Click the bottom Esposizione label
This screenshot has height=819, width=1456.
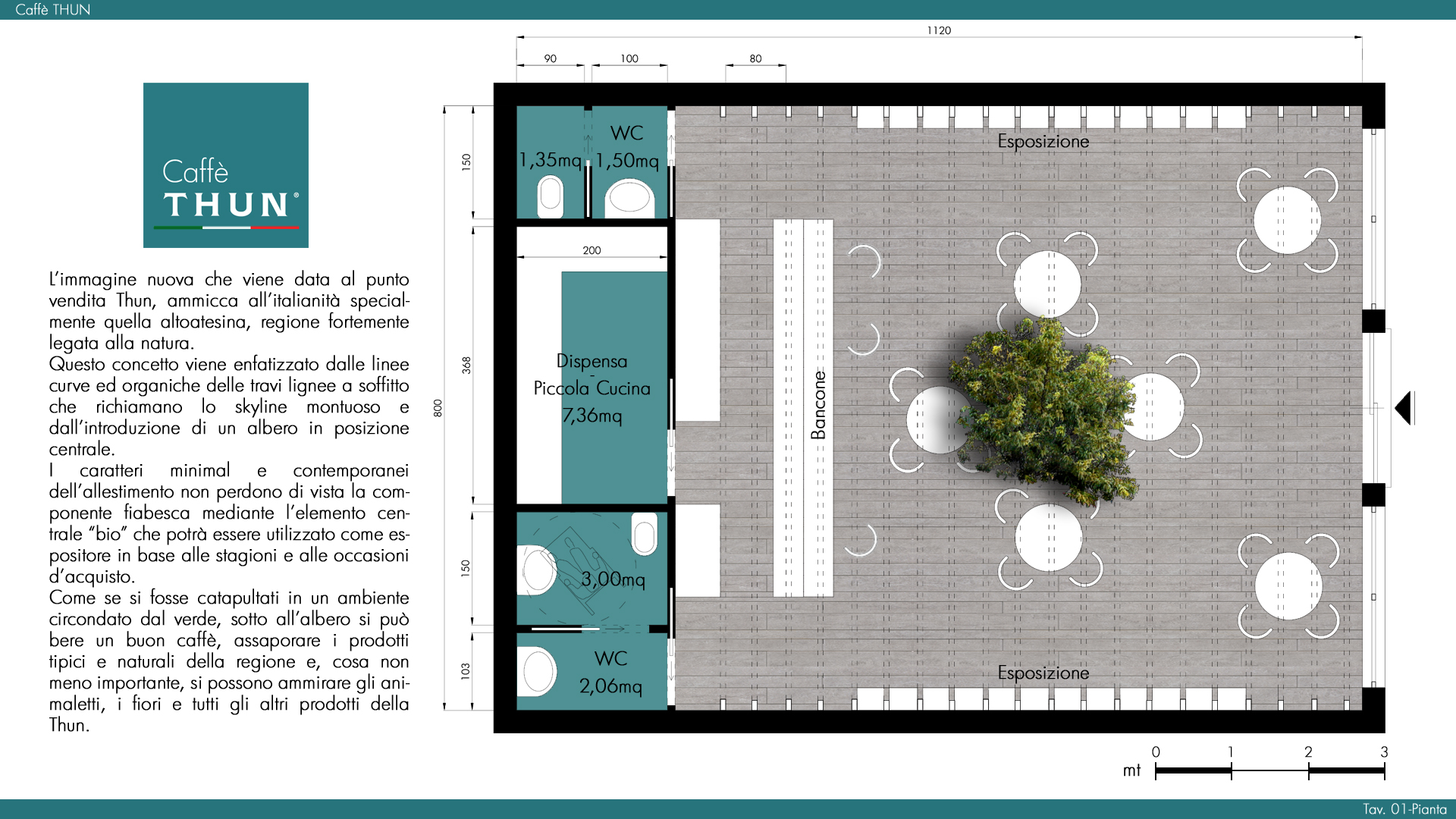[1043, 673]
